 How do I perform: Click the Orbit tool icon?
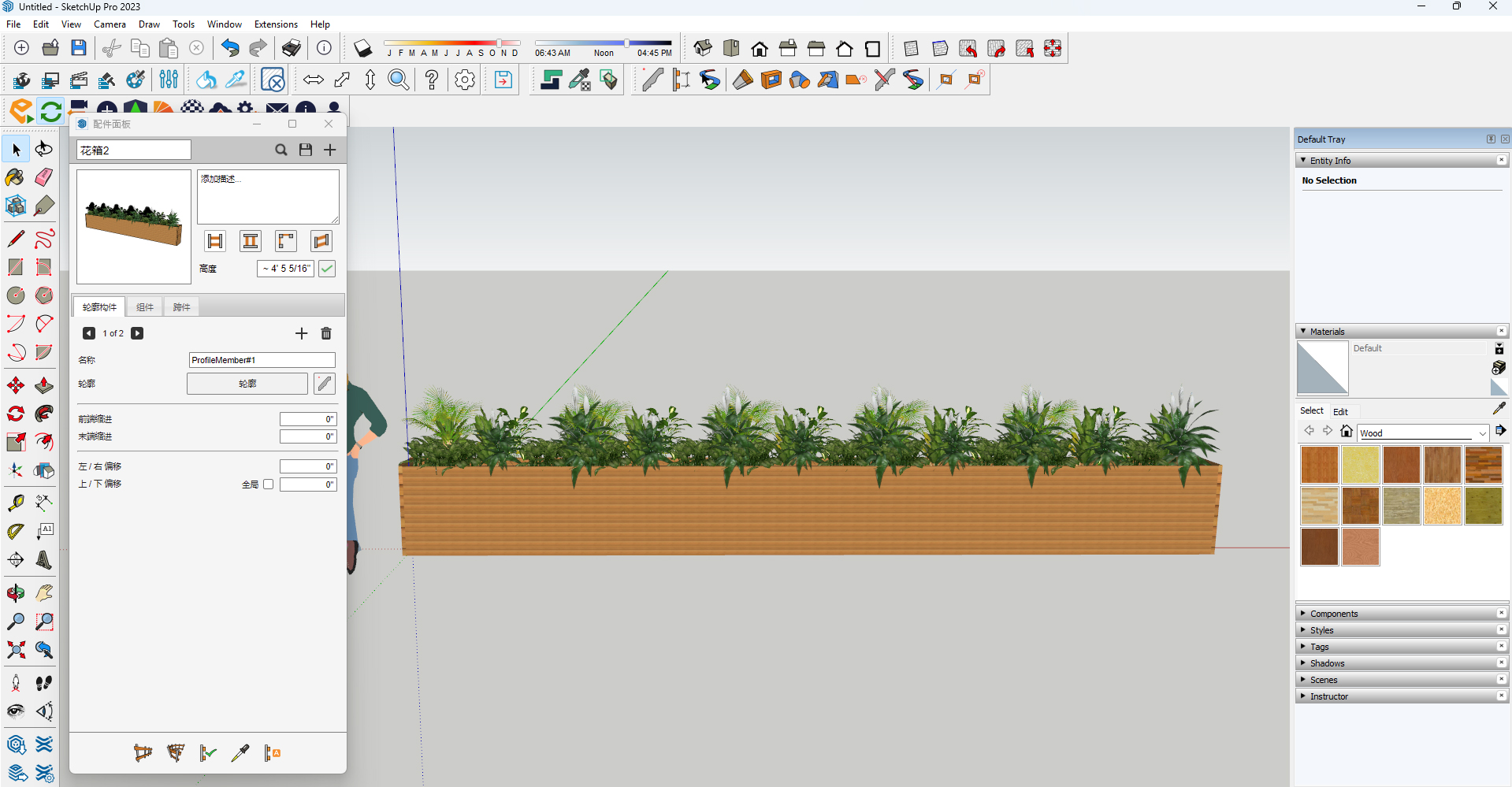pos(16,593)
